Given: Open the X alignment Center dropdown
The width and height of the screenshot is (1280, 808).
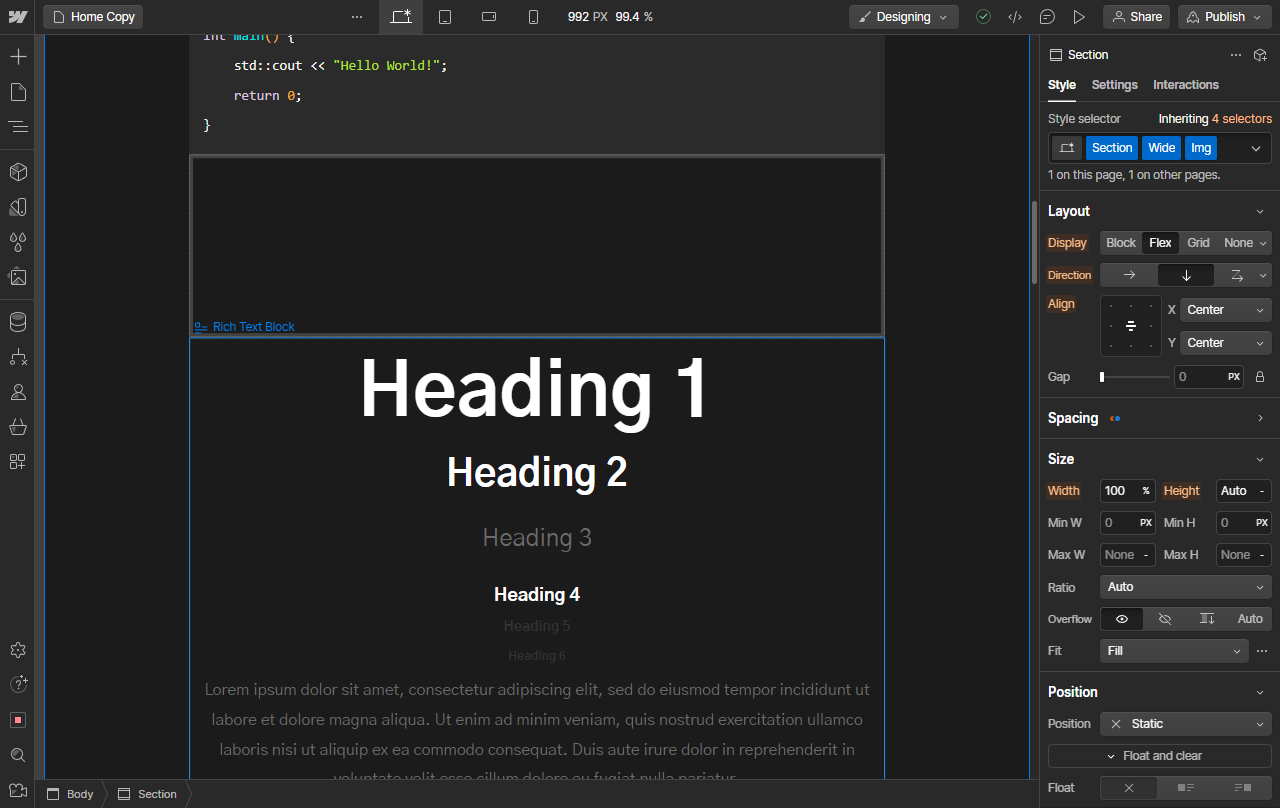Looking at the screenshot, I should [1226, 310].
